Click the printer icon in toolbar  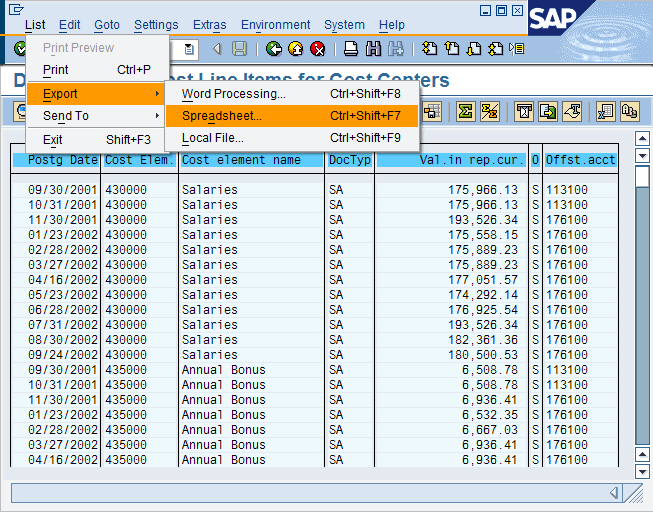click(351, 48)
